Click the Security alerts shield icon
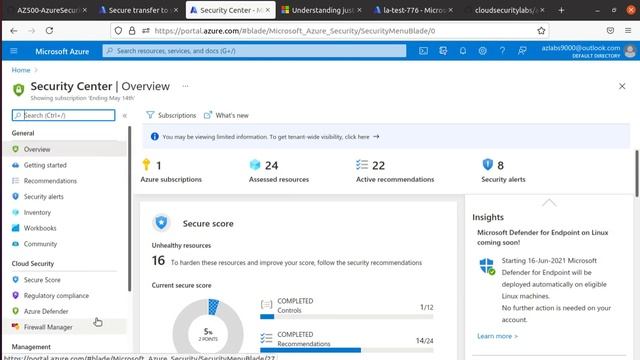The image size is (640, 360). (x=488, y=164)
